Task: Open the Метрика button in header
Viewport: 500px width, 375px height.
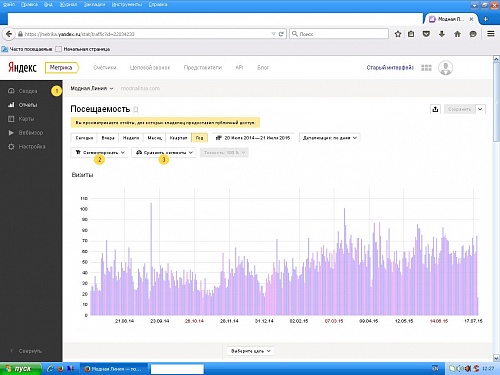Action: 61,68
